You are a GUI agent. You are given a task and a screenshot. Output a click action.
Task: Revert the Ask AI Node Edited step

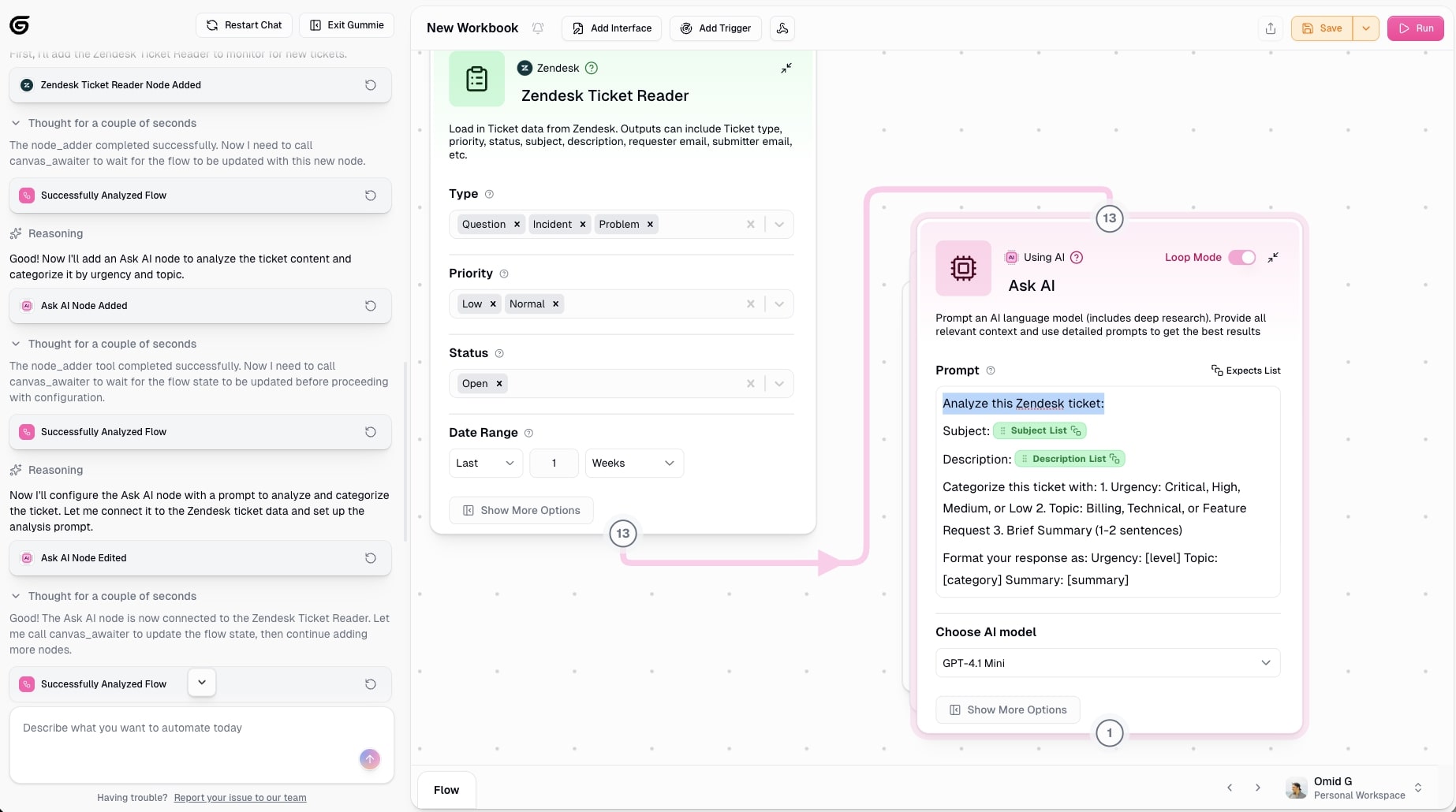point(370,558)
